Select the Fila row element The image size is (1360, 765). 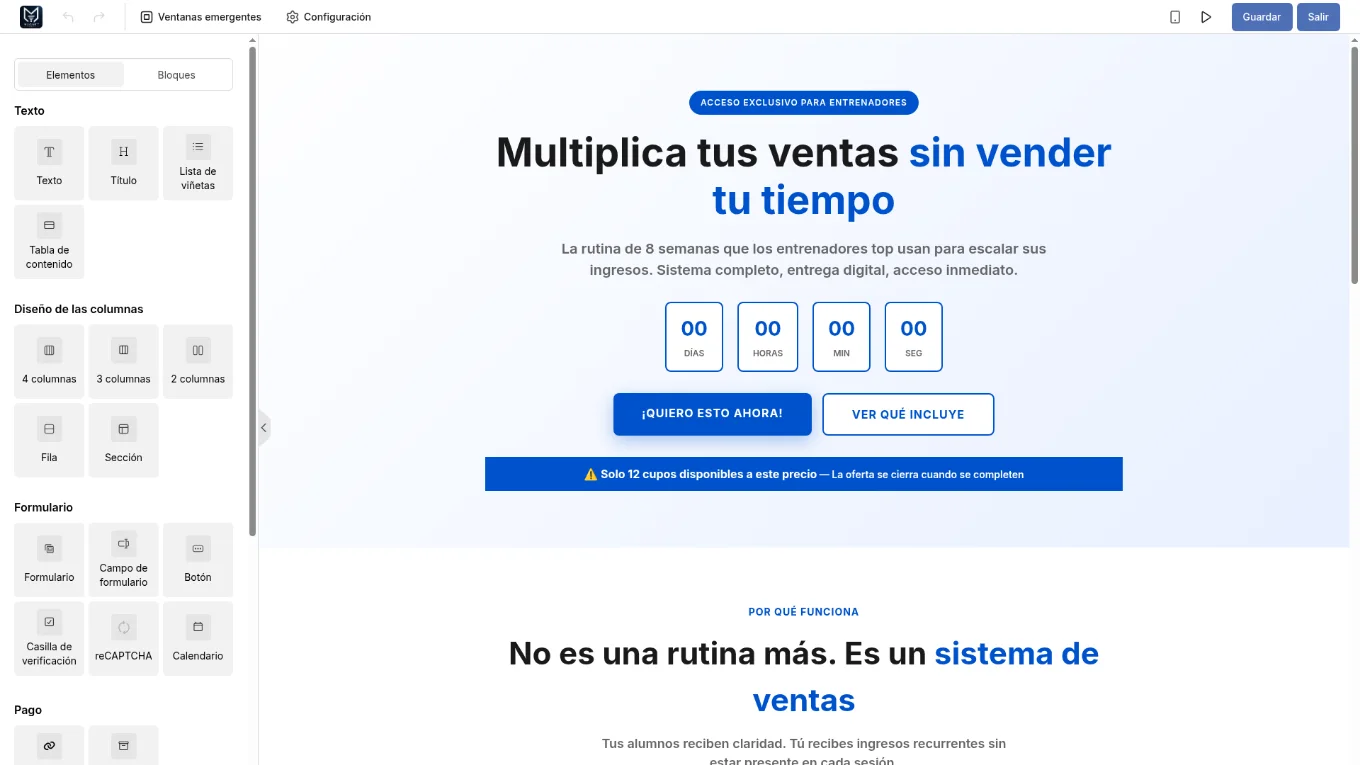click(x=49, y=440)
